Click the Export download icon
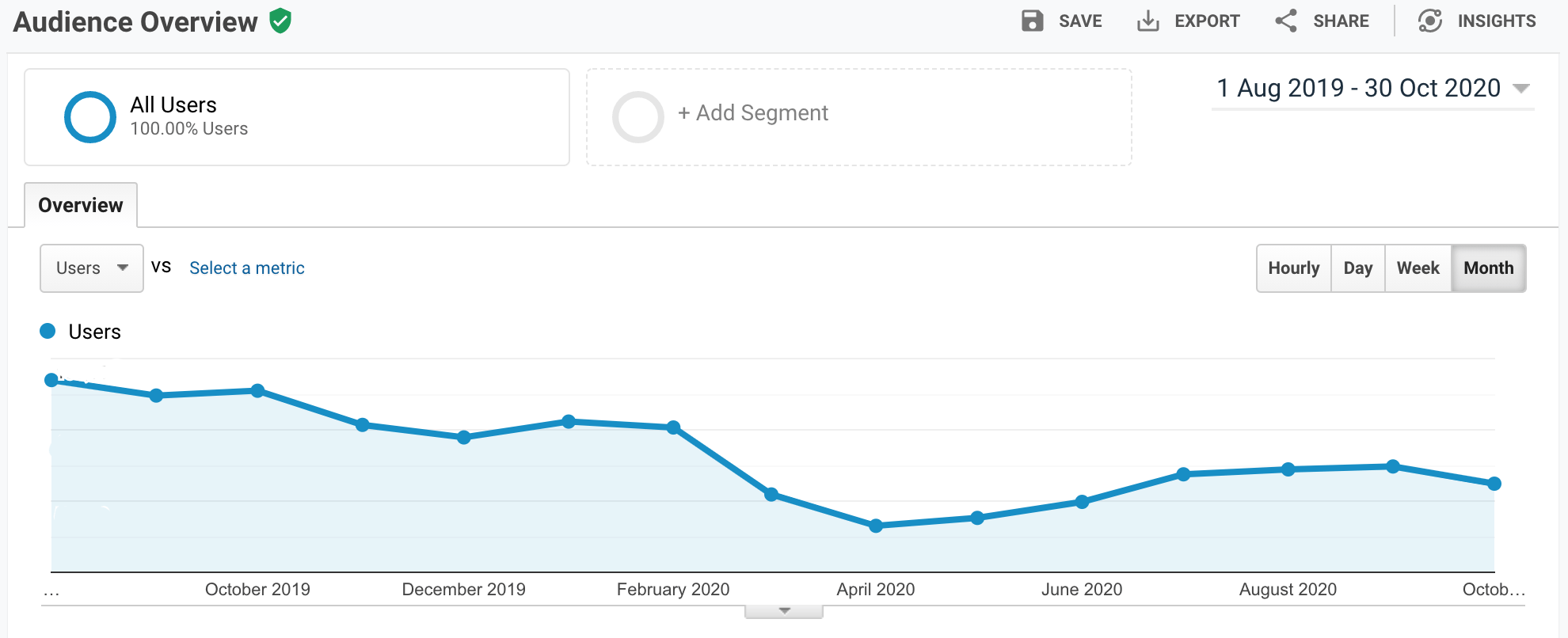Viewport: 1568px width, 638px height. click(1147, 21)
